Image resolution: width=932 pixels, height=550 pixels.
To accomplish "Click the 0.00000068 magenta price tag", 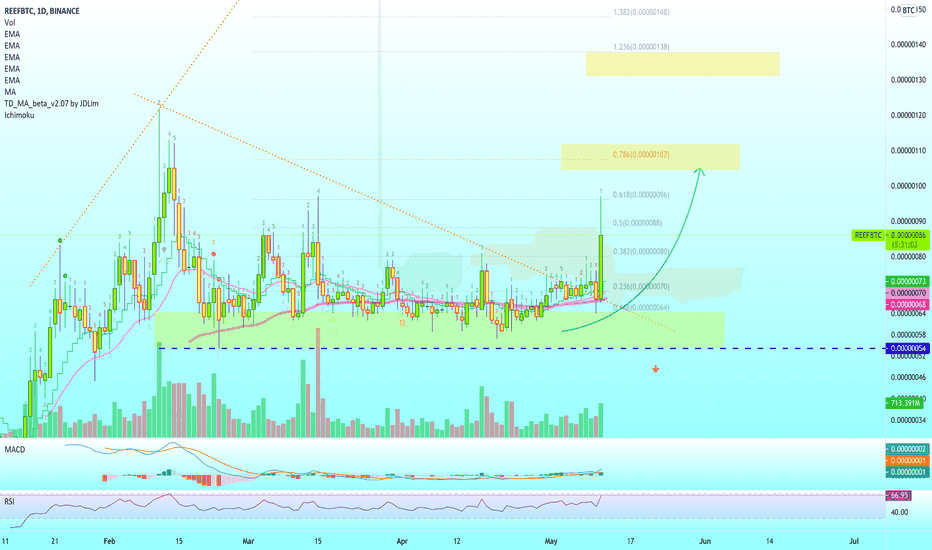I will pyautogui.click(x=906, y=304).
